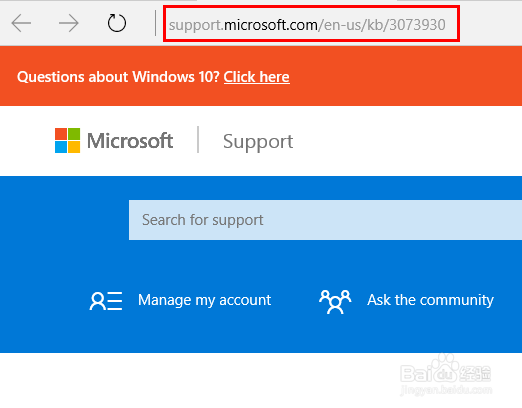Go to the Support home link

tap(258, 141)
